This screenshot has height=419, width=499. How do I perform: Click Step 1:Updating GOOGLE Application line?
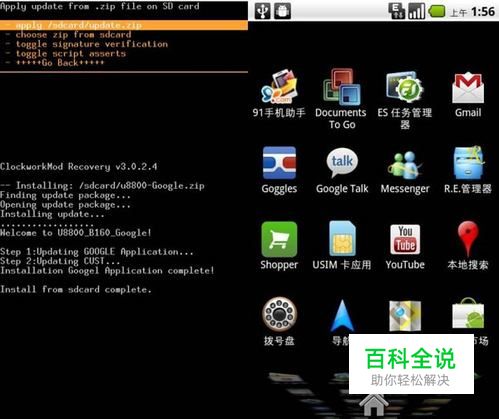[x=97, y=252]
